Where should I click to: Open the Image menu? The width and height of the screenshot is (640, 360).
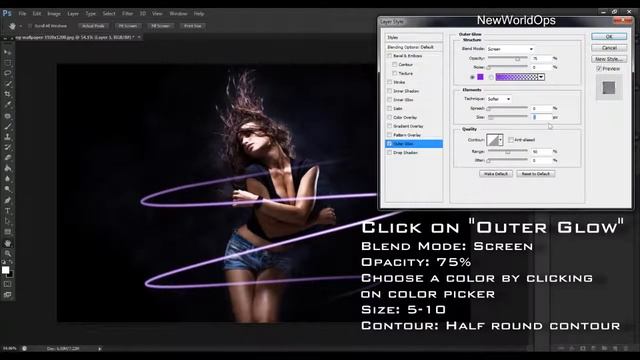tap(54, 13)
